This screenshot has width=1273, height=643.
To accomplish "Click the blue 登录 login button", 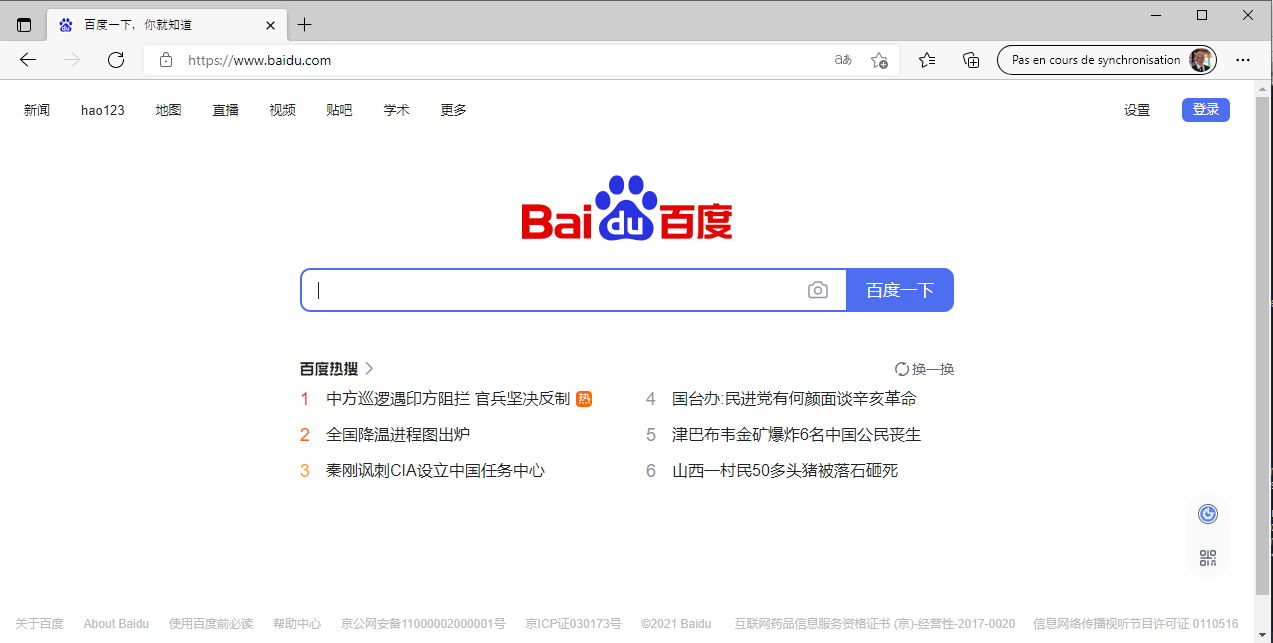I will (x=1206, y=110).
